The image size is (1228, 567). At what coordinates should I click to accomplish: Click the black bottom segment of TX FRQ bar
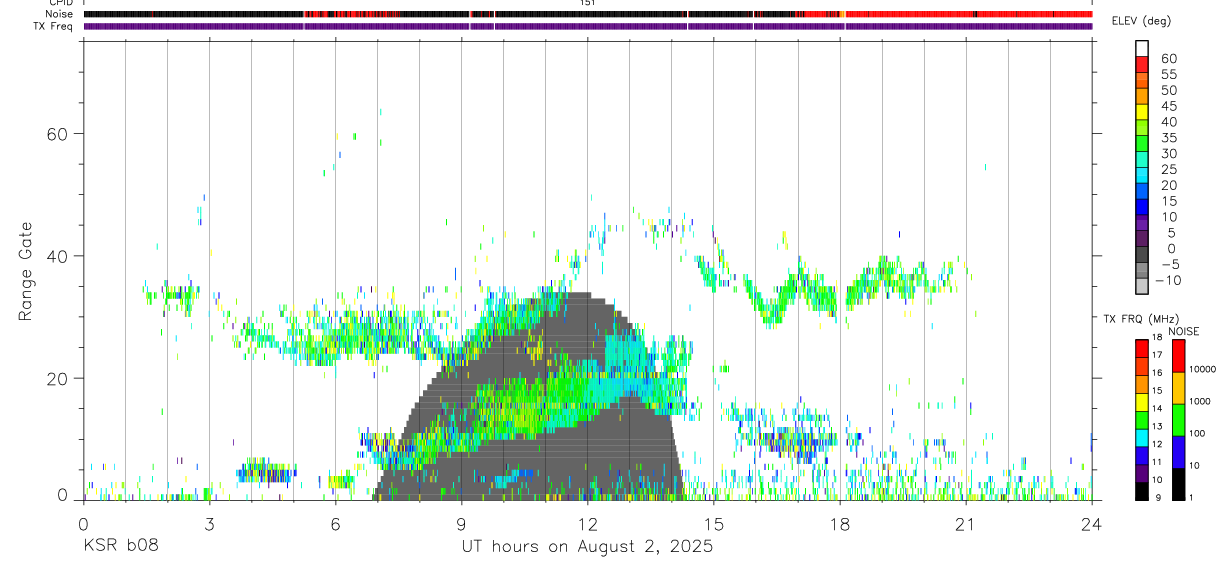(1142, 491)
